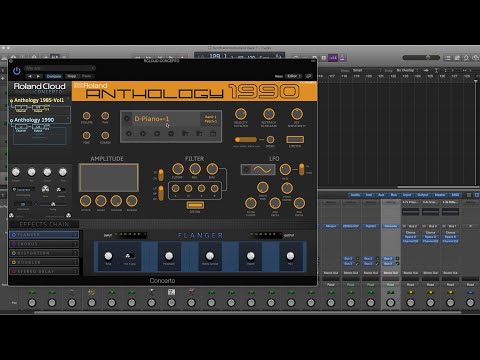
Task: Toggle the Flanger Use Tempo switch
Action: pos(129,256)
